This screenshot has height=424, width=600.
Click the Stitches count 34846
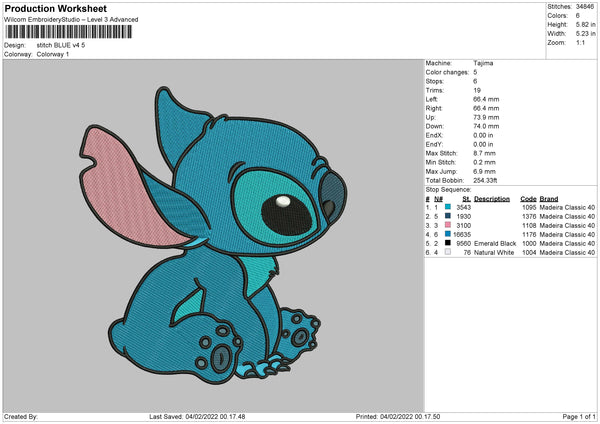pos(585,8)
